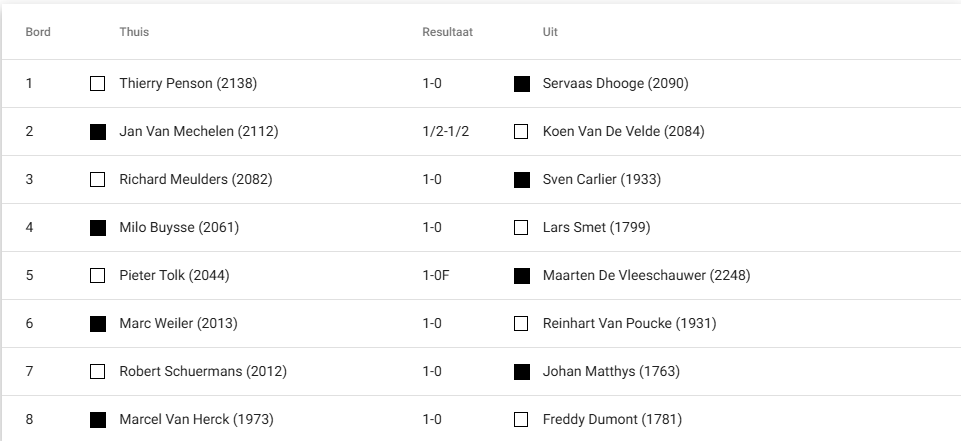Screen dimensions: 961x441
Task: Open player Marc Weiler (2013)
Action: pyautogui.click(x=178, y=324)
